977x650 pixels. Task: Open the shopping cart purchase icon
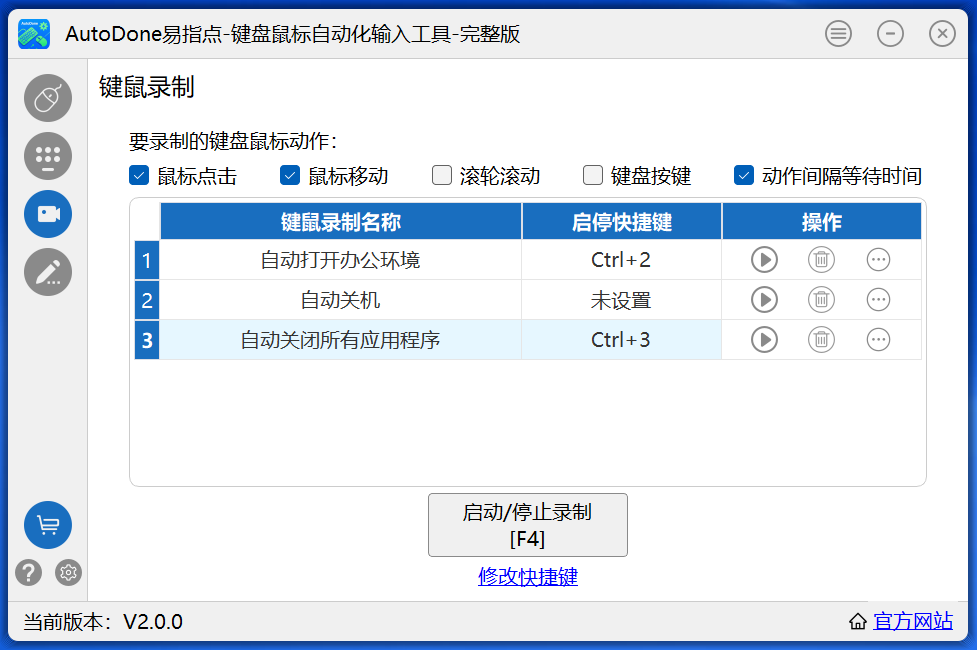tap(48, 525)
